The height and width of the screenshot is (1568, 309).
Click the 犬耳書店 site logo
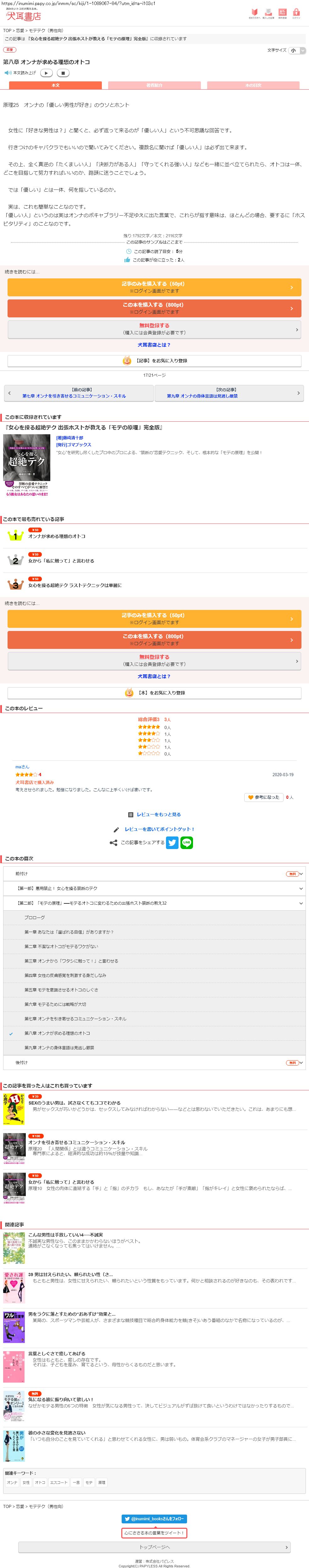pos(24,15)
